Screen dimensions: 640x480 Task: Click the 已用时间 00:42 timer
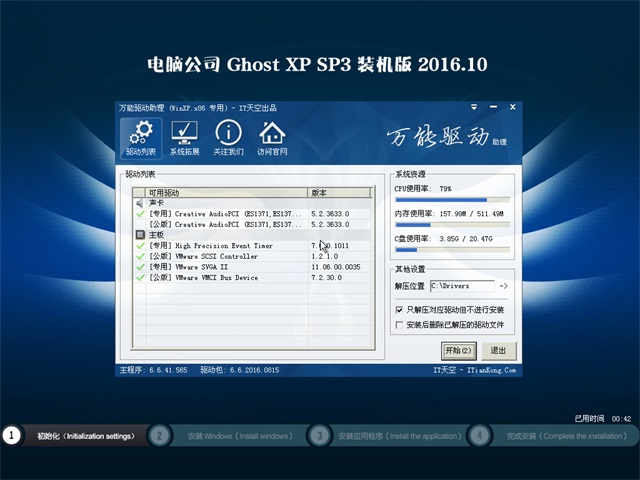[x=603, y=418]
